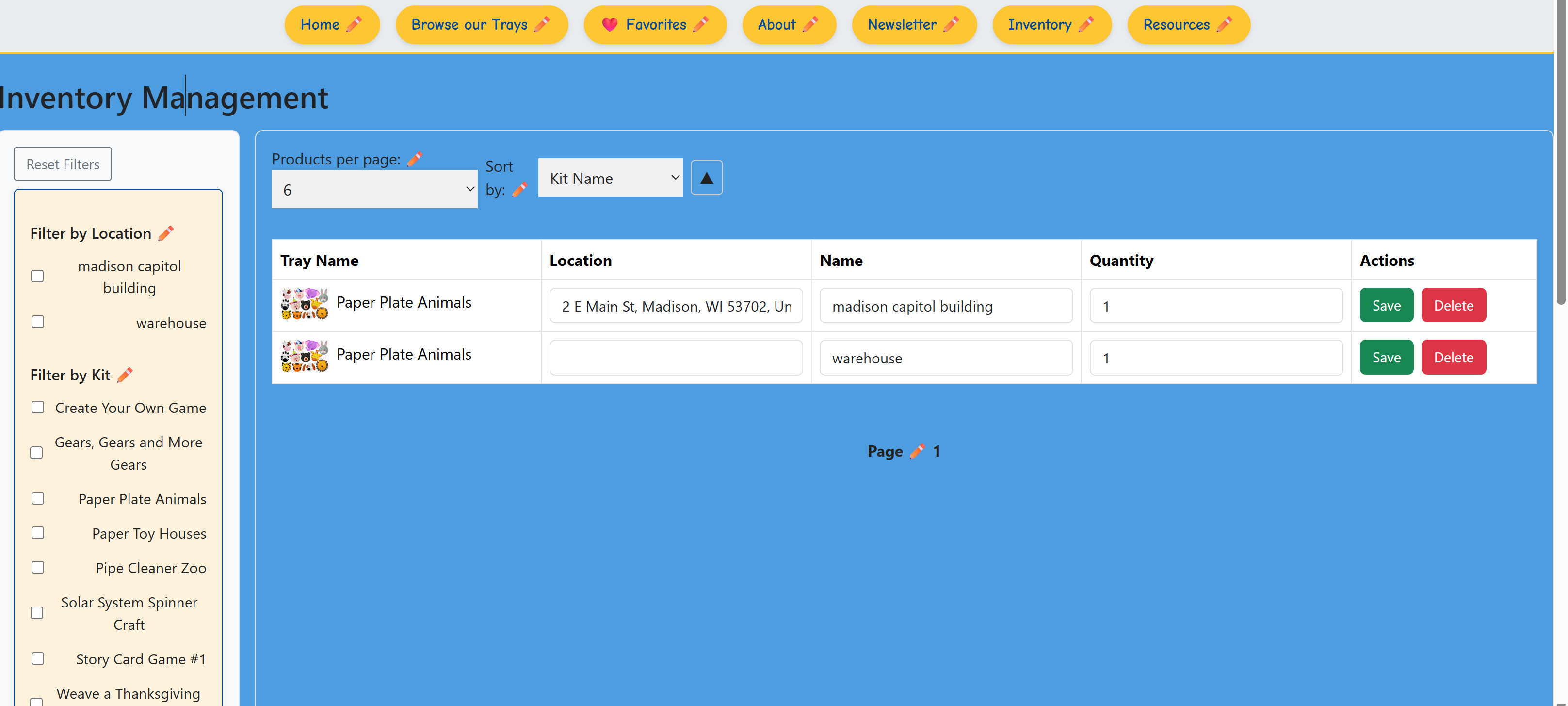
Task: Click the heart icon on the Favorites button
Action: pyautogui.click(x=609, y=24)
